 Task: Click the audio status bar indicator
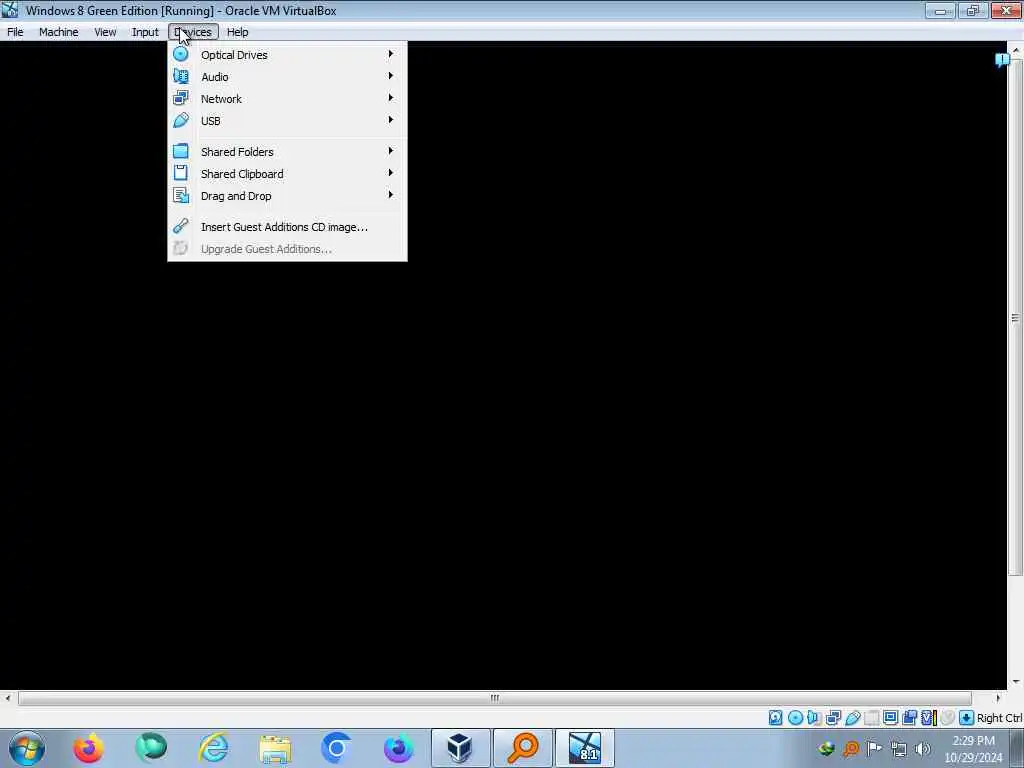click(814, 718)
